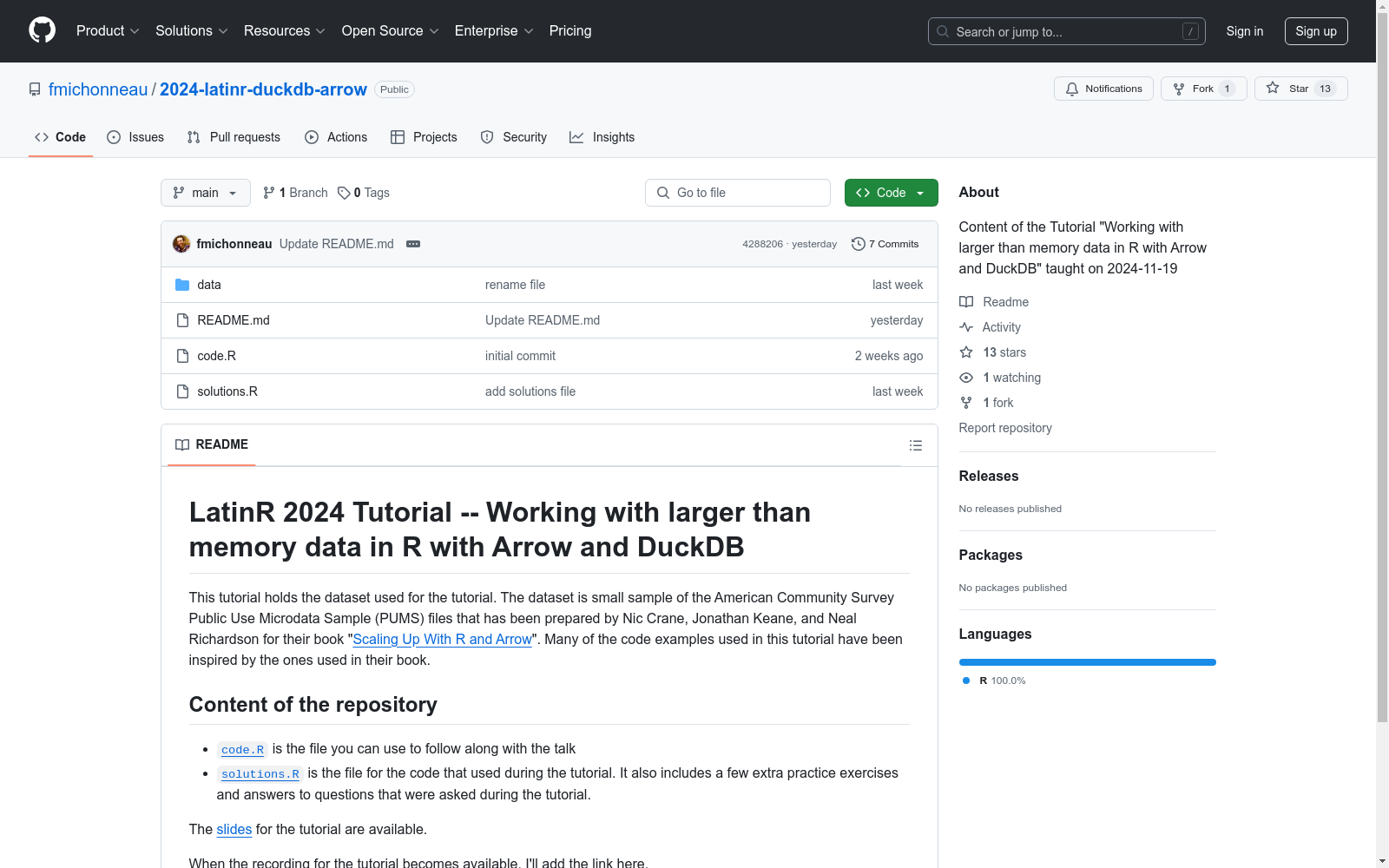Click the Go to file input

(x=738, y=193)
